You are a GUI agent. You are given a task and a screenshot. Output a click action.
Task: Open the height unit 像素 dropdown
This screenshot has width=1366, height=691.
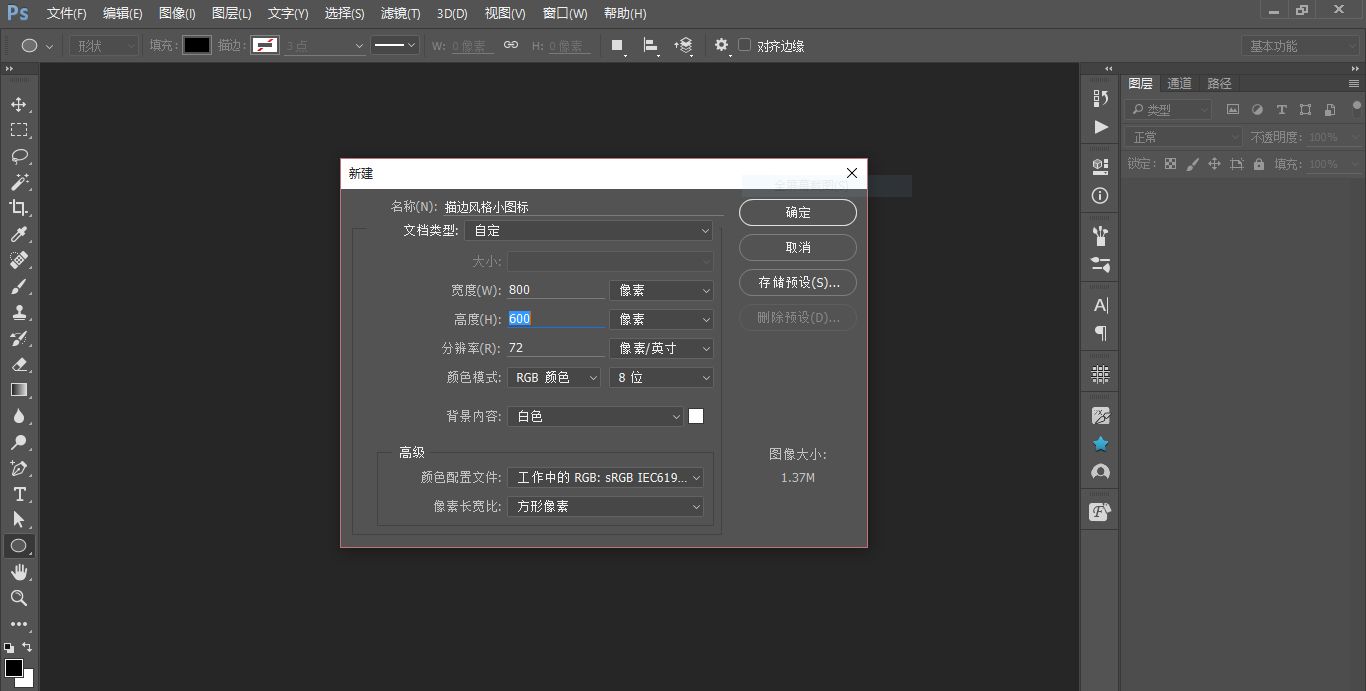point(661,320)
